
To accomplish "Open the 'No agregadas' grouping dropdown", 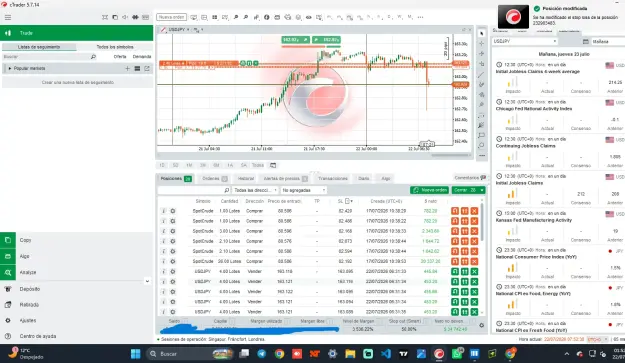I will [x=303, y=190].
